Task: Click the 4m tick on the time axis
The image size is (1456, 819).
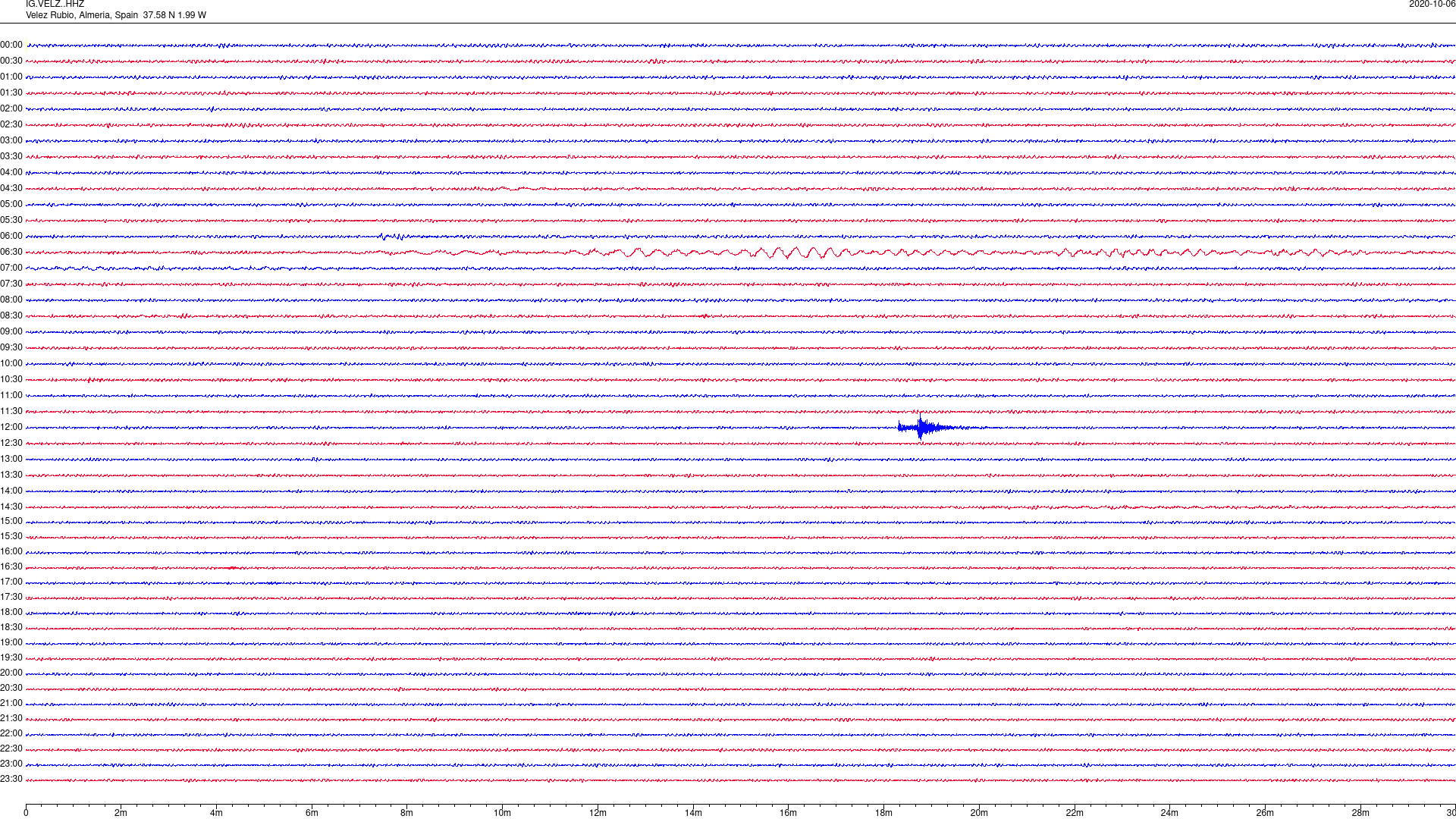Action: click(x=216, y=813)
